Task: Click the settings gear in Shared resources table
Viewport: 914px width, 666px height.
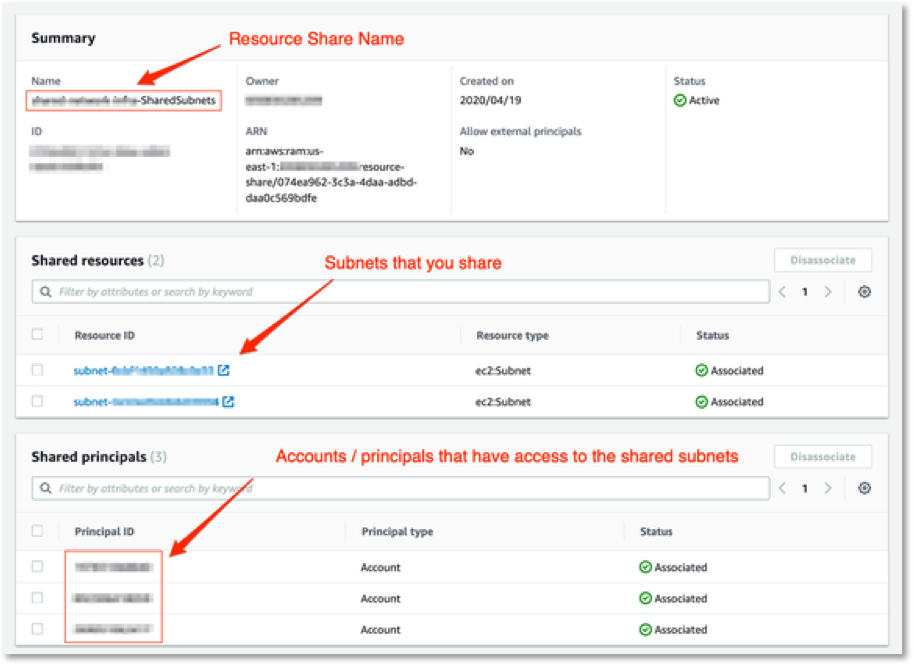Action: coord(864,291)
